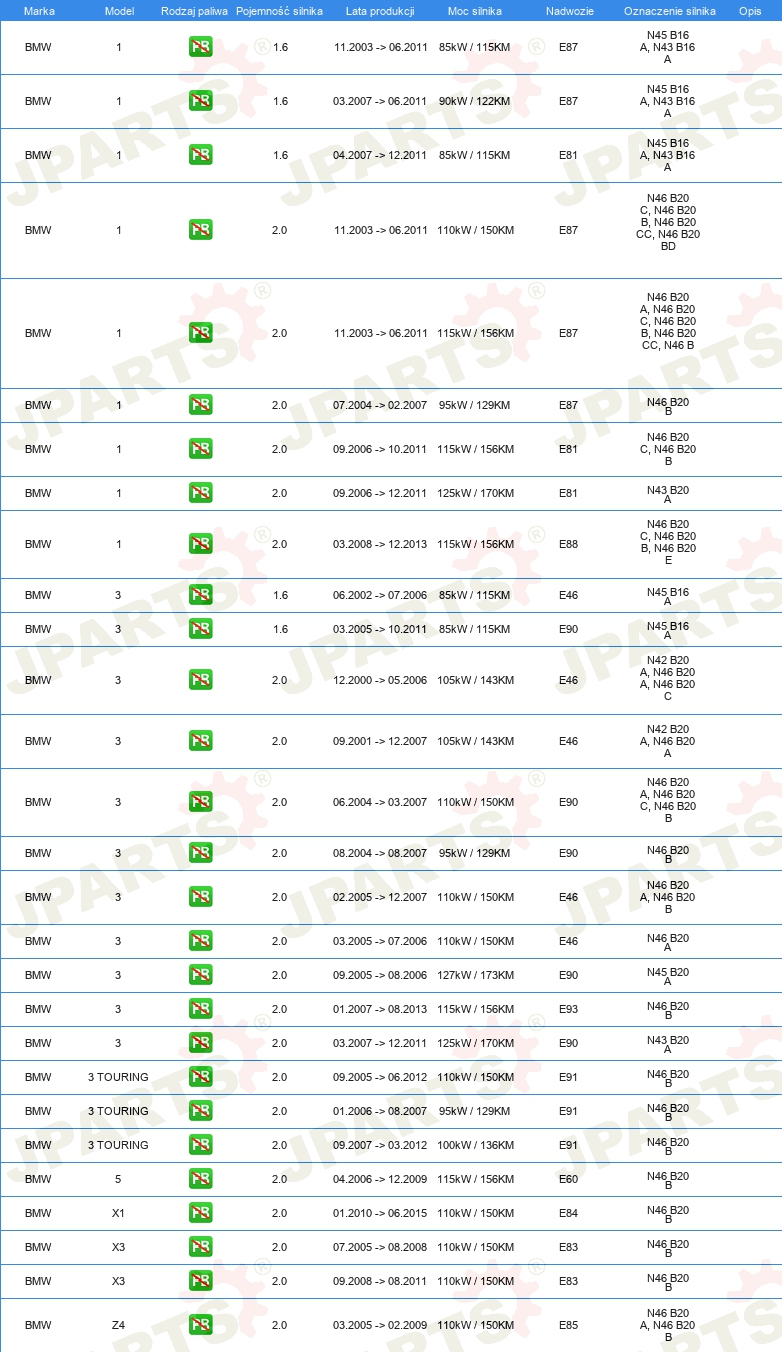Screen dimensions: 782x1352
Task: Select the 'Z4' model cell
Action: (118, 1325)
